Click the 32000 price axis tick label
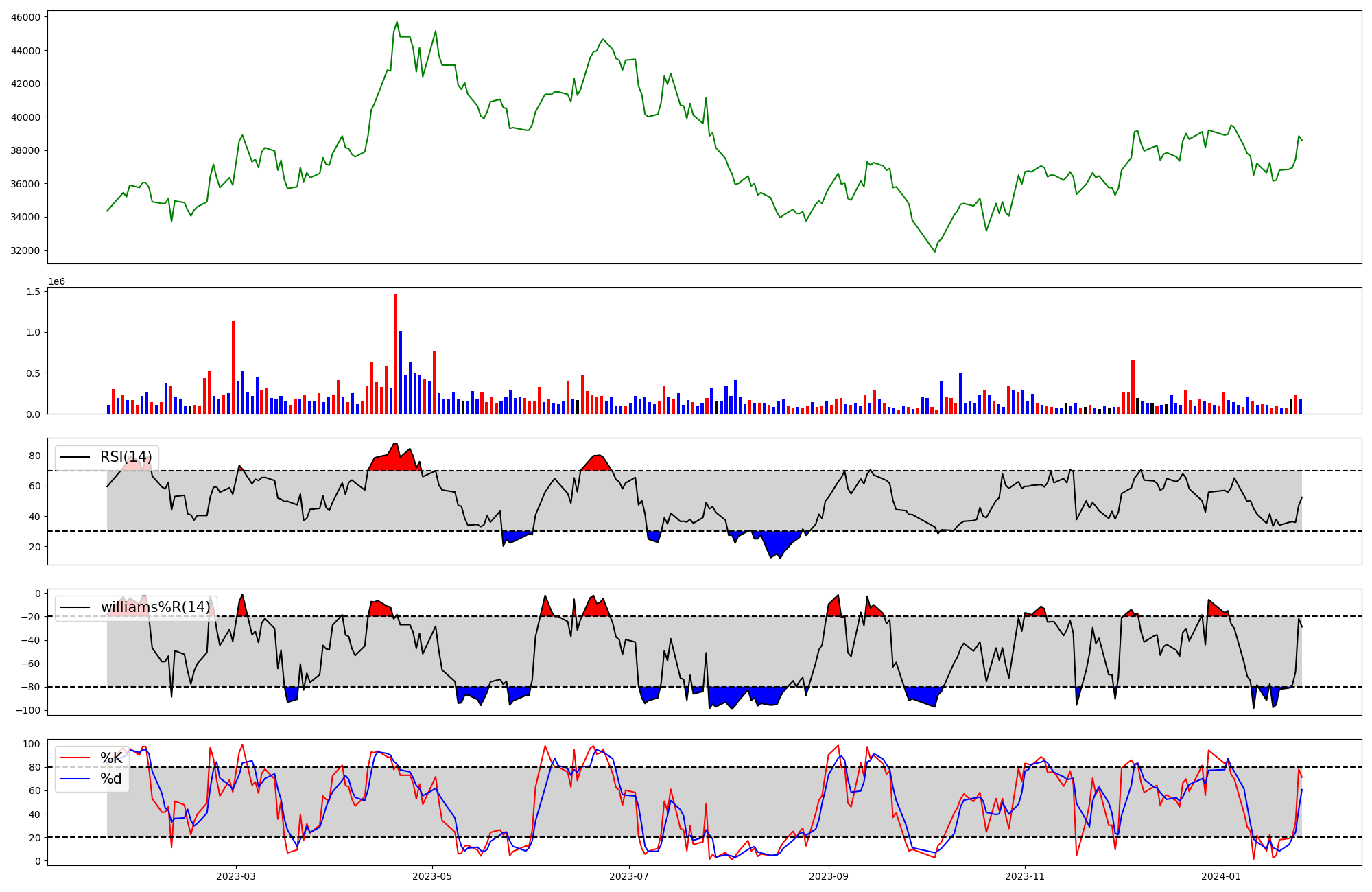 tap(25, 251)
